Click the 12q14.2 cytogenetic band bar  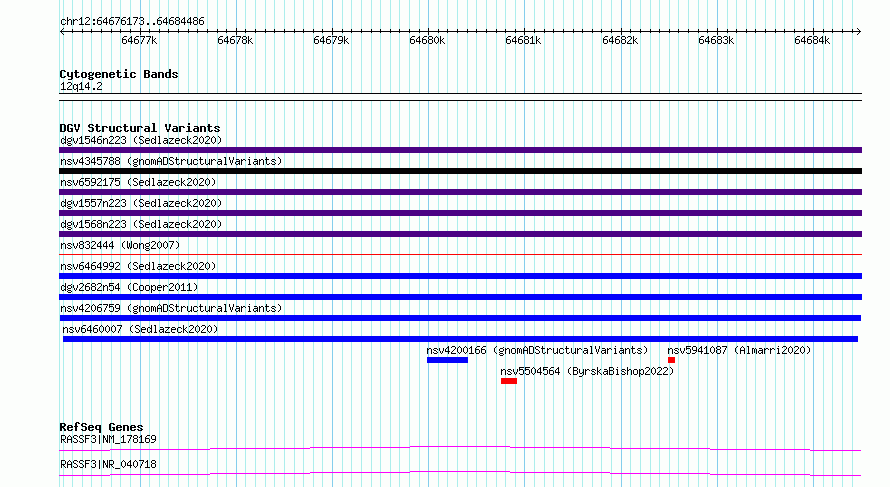click(x=460, y=97)
